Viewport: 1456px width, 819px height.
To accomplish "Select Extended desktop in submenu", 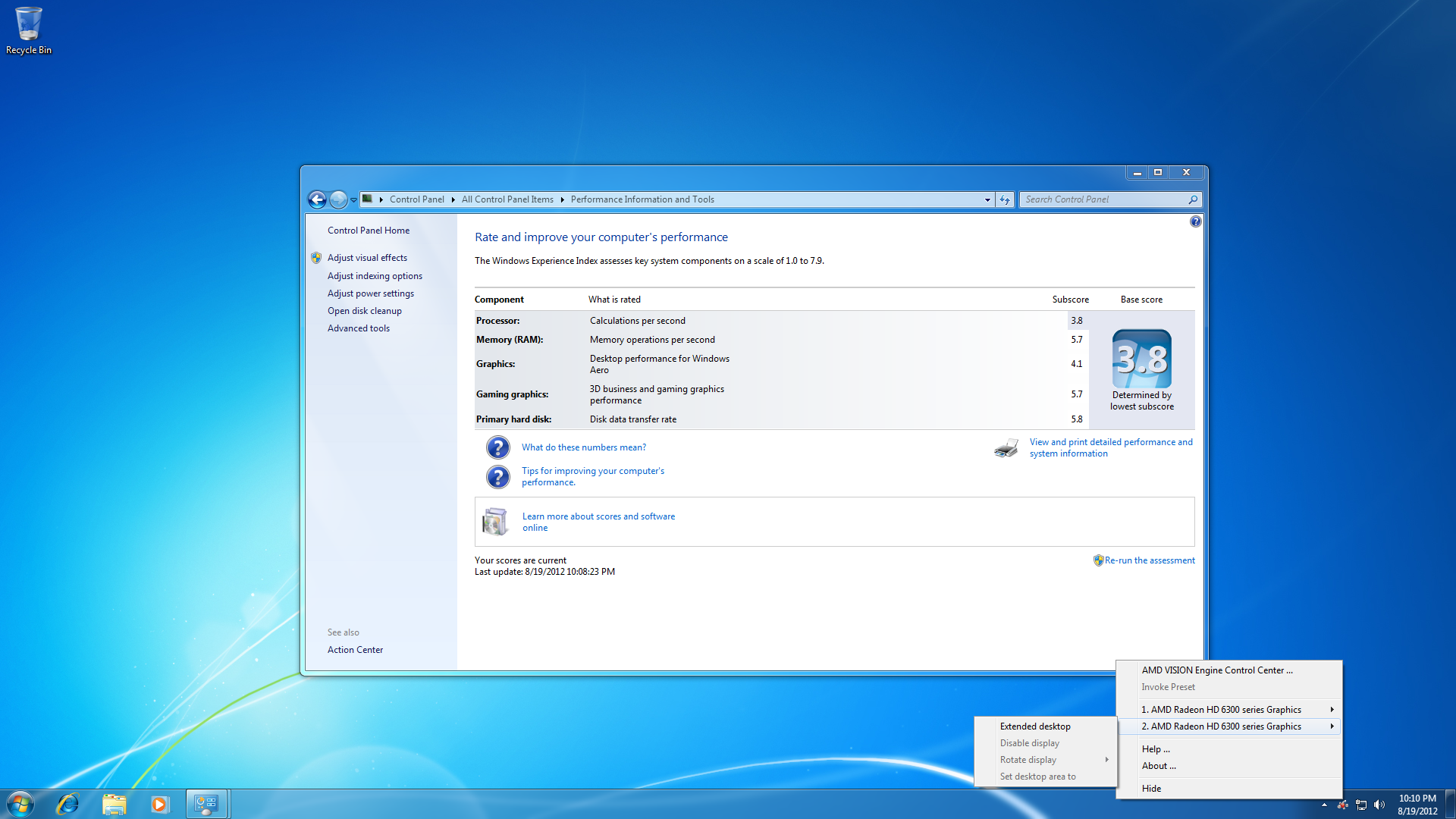I will [1045, 726].
